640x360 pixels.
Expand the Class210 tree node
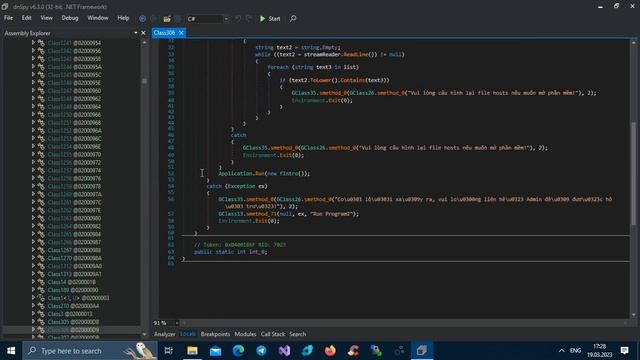pos(33,306)
